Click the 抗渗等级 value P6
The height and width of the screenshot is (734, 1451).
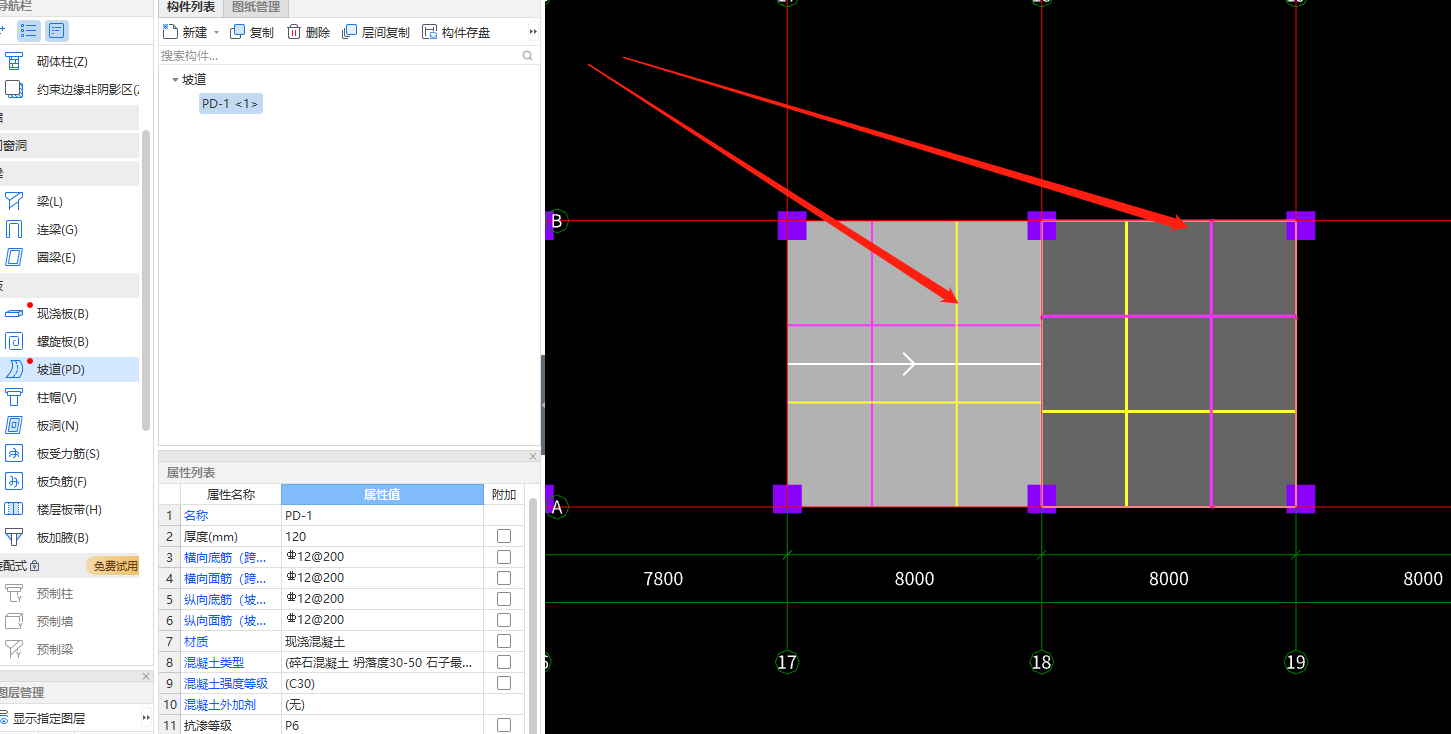(382, 725)
